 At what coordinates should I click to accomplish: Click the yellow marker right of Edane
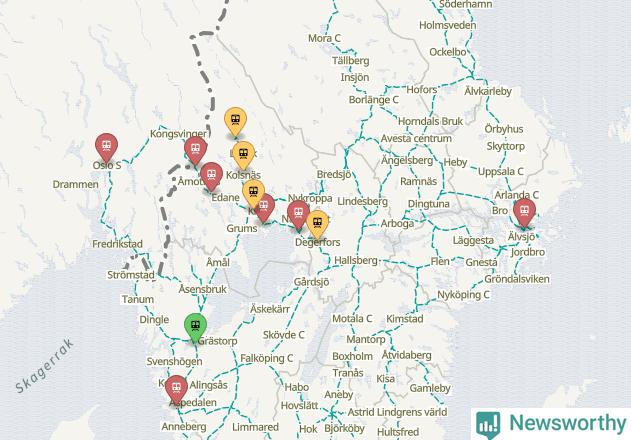pyautogui.click(x=254, y=193)
